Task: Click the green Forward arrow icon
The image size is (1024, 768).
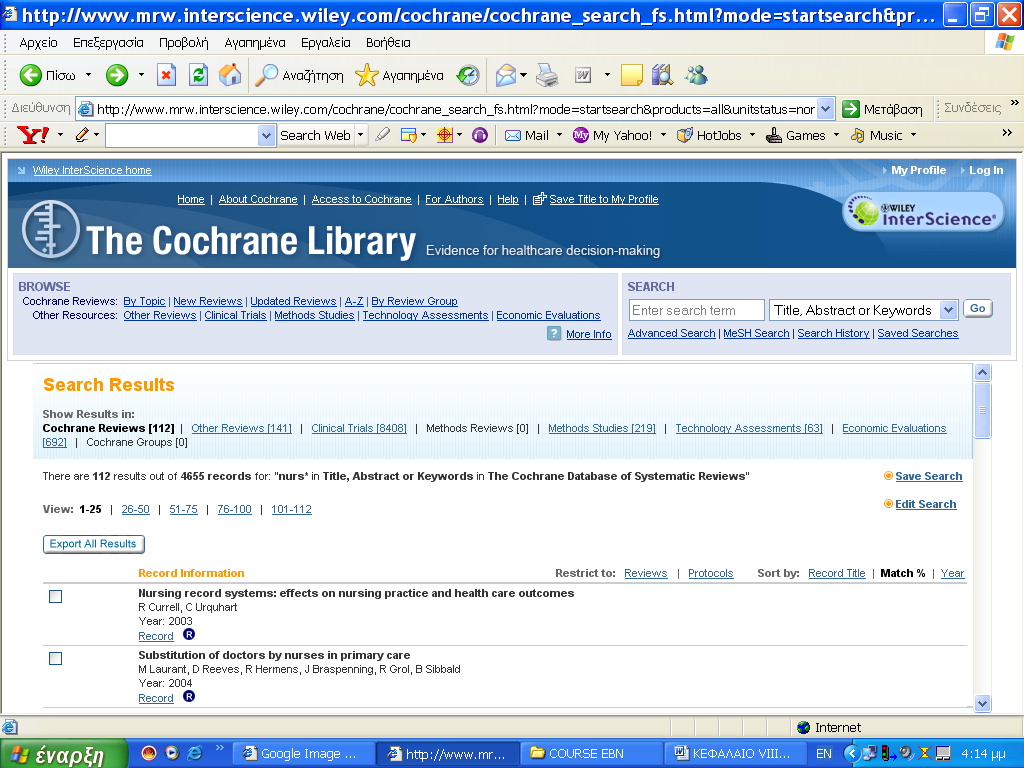Action: pos(117,75)
